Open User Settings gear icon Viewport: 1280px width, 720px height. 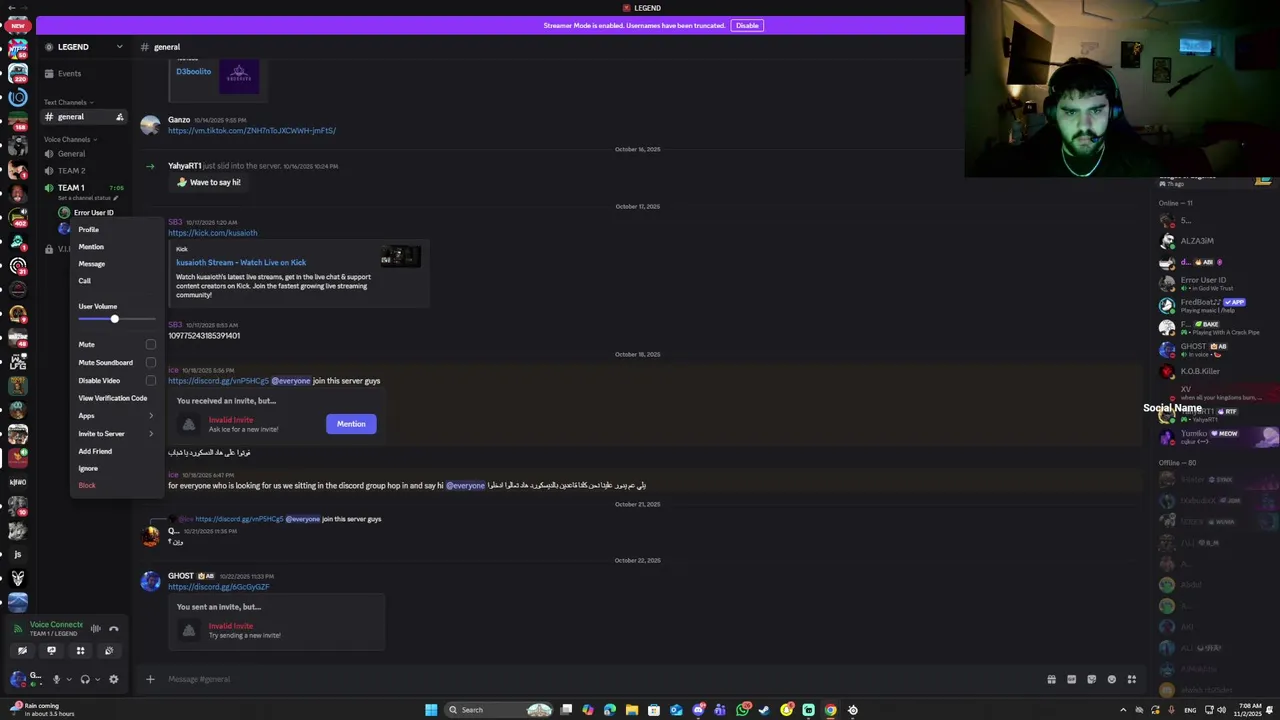pos(113,679)
